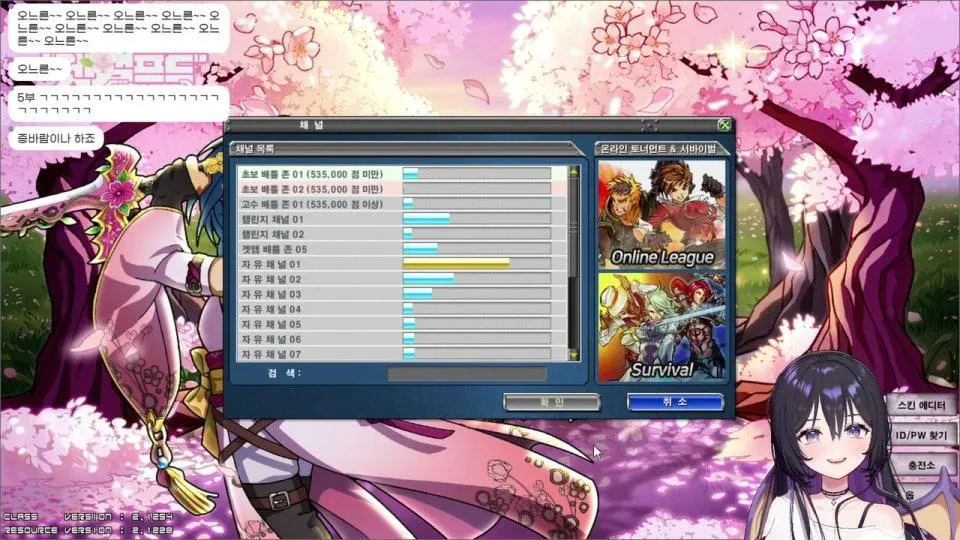Screen dimensions: 960x540
Task: Open the 스킨 에디터 button
Action: [x=921, y=405]
